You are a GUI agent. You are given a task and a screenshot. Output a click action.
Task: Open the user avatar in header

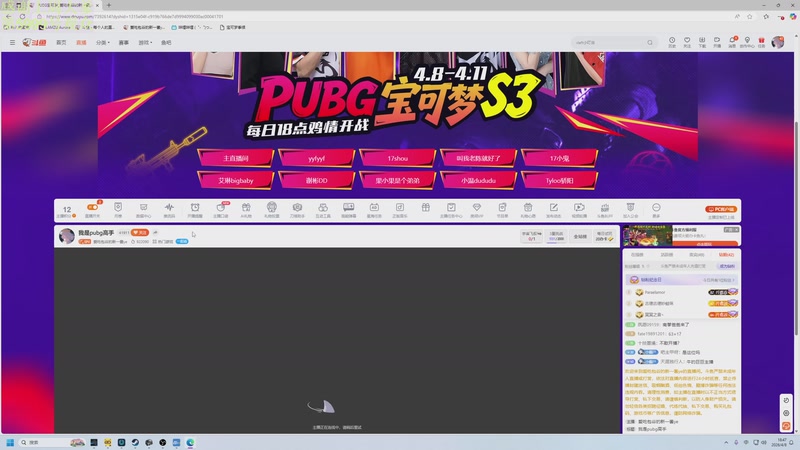click(778, 42)
